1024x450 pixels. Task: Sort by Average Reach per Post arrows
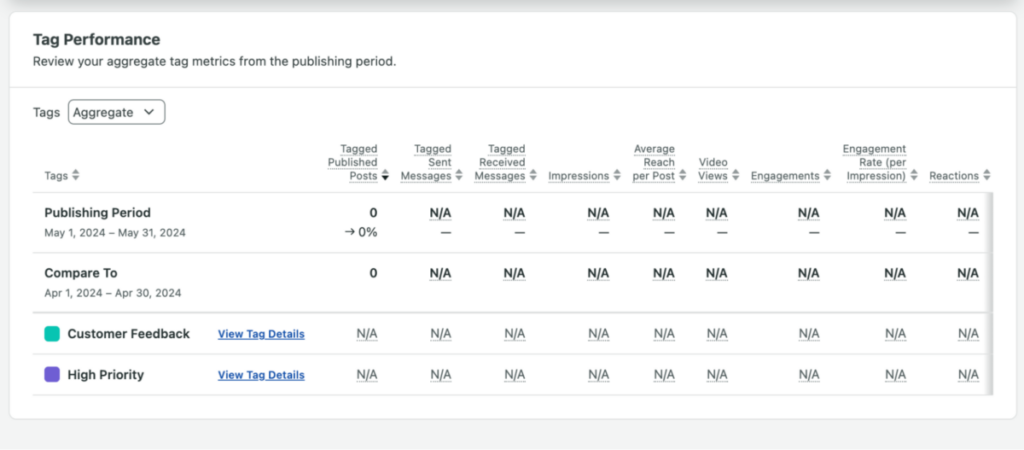(x=683, y=176)
